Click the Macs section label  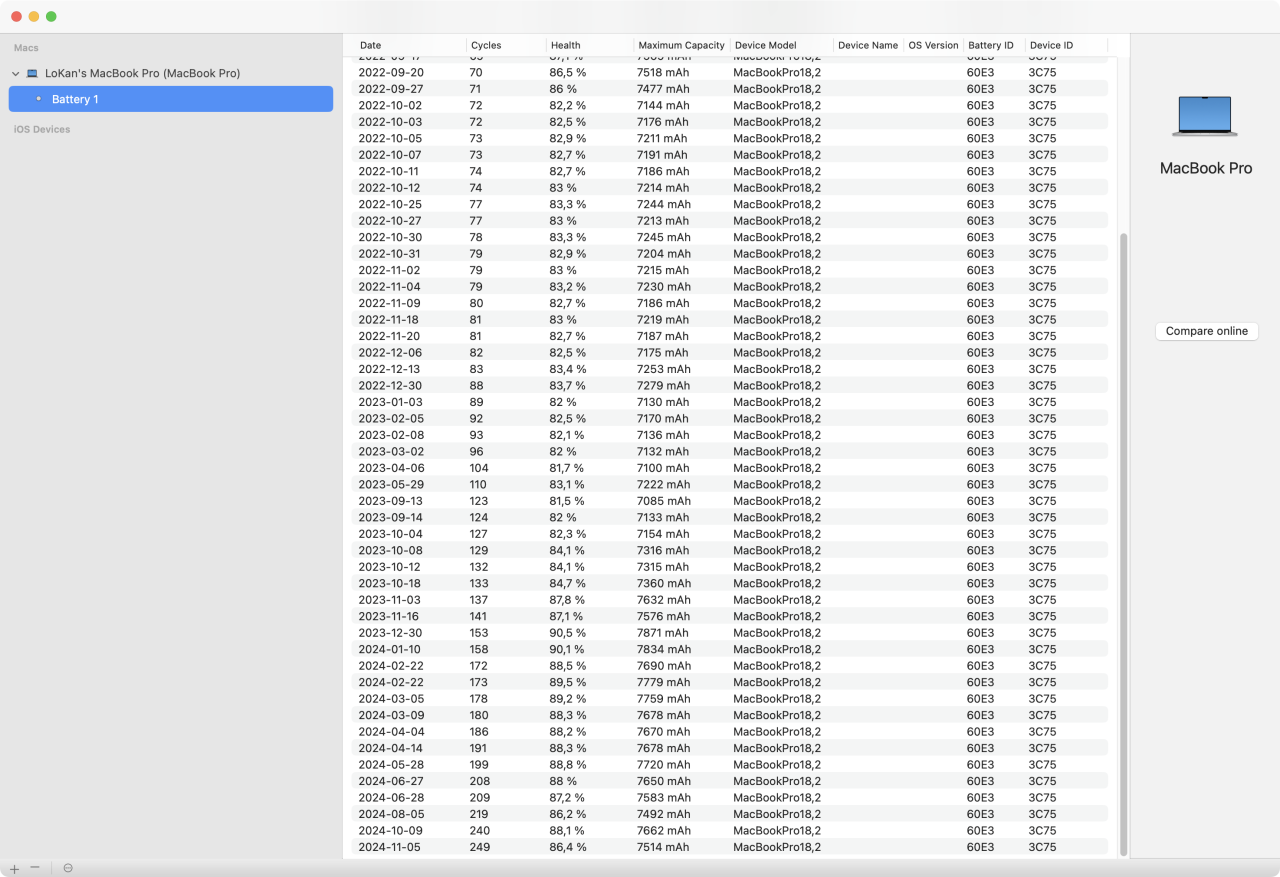[26, 48]
